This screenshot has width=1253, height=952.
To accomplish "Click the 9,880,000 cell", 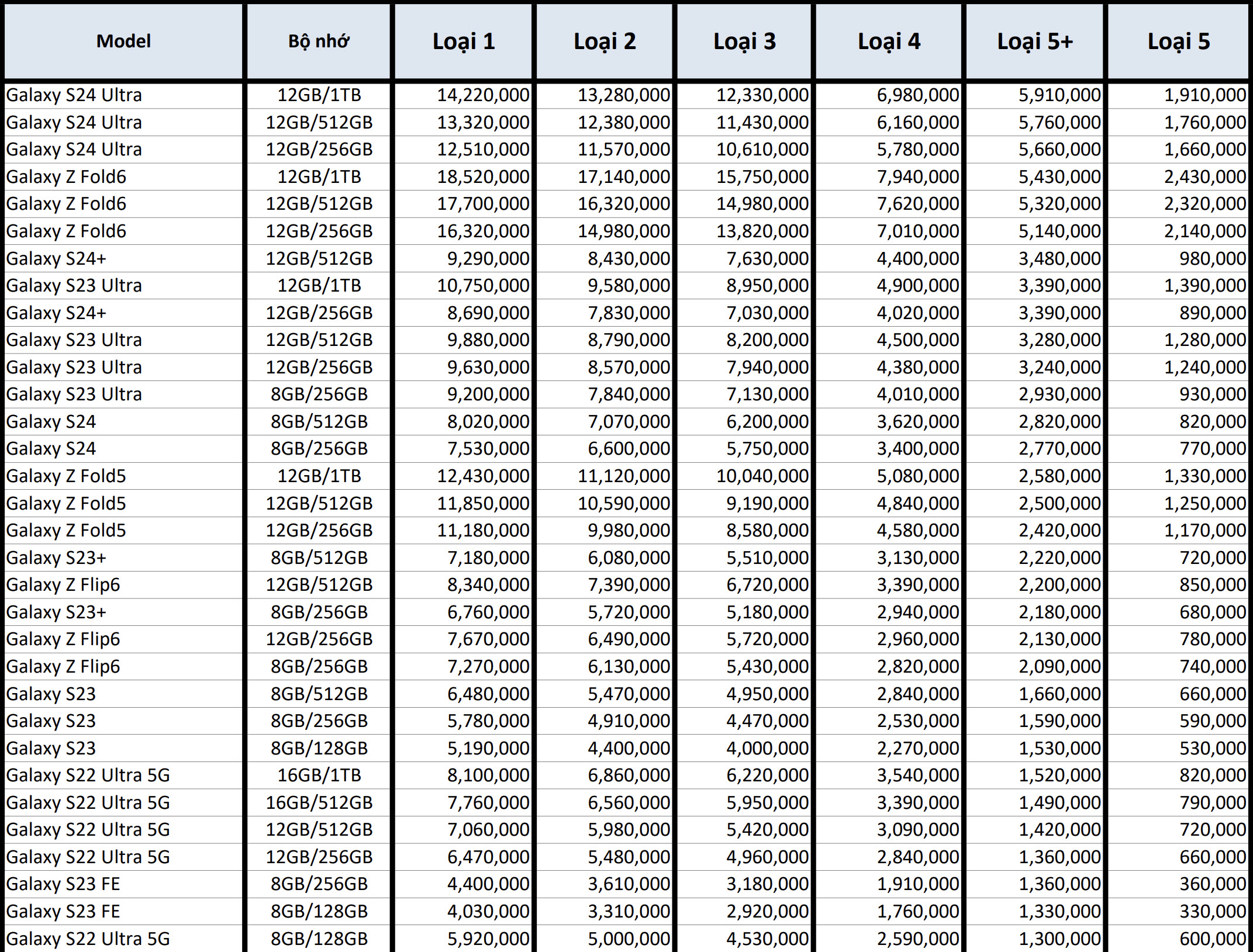I will (x=464, y=340).
